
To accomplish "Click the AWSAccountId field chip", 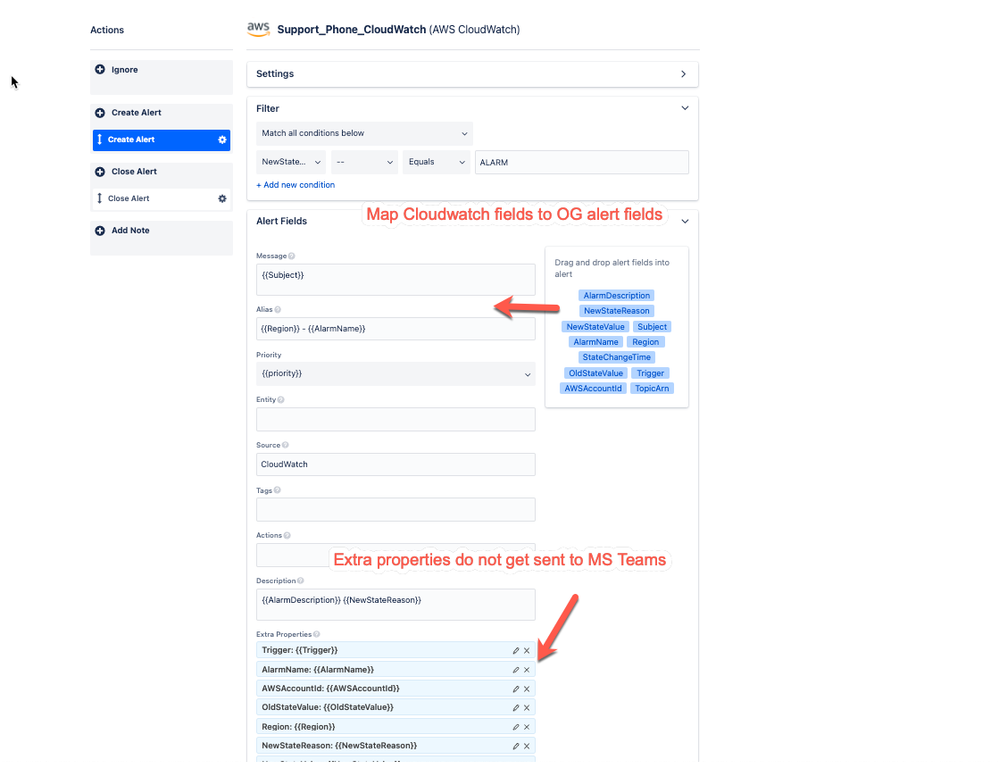I will (x=593, y=389).
